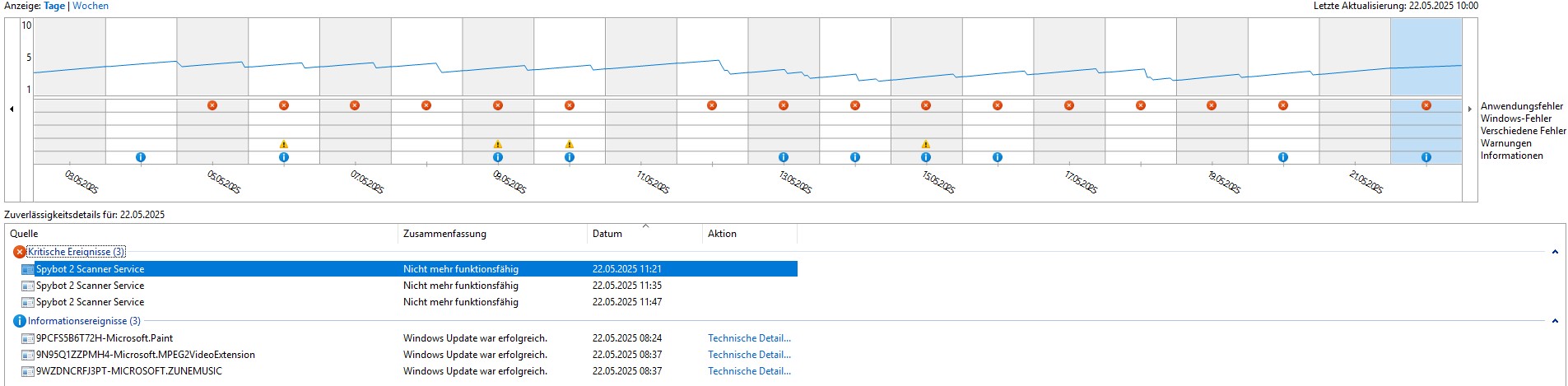This screenshot has width=1568, height=386.
Task: Sort list by Quelle column
Action: tap(202, 234)
